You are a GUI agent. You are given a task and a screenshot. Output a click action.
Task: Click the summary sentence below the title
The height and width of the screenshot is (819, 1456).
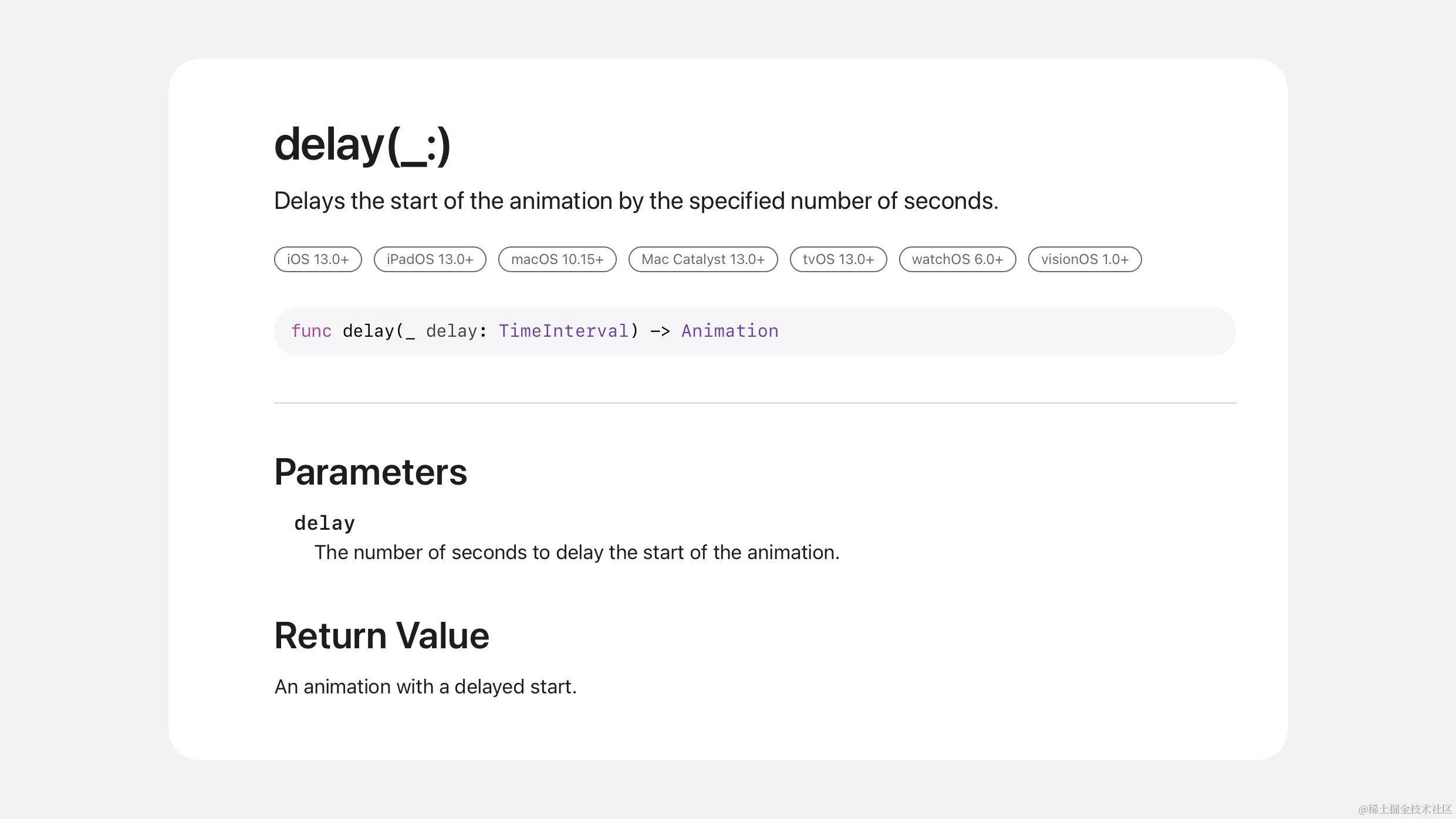(636, 201)
